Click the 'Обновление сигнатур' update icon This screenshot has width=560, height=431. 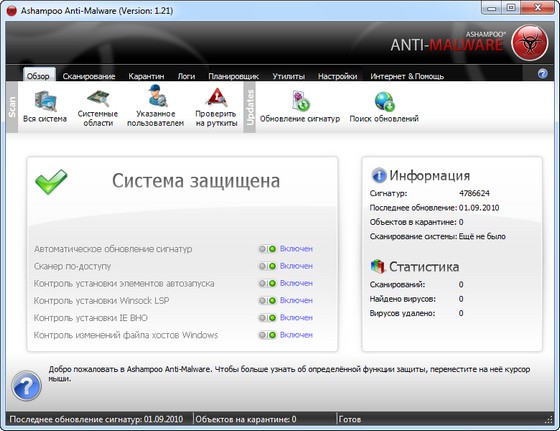point(300,101)
